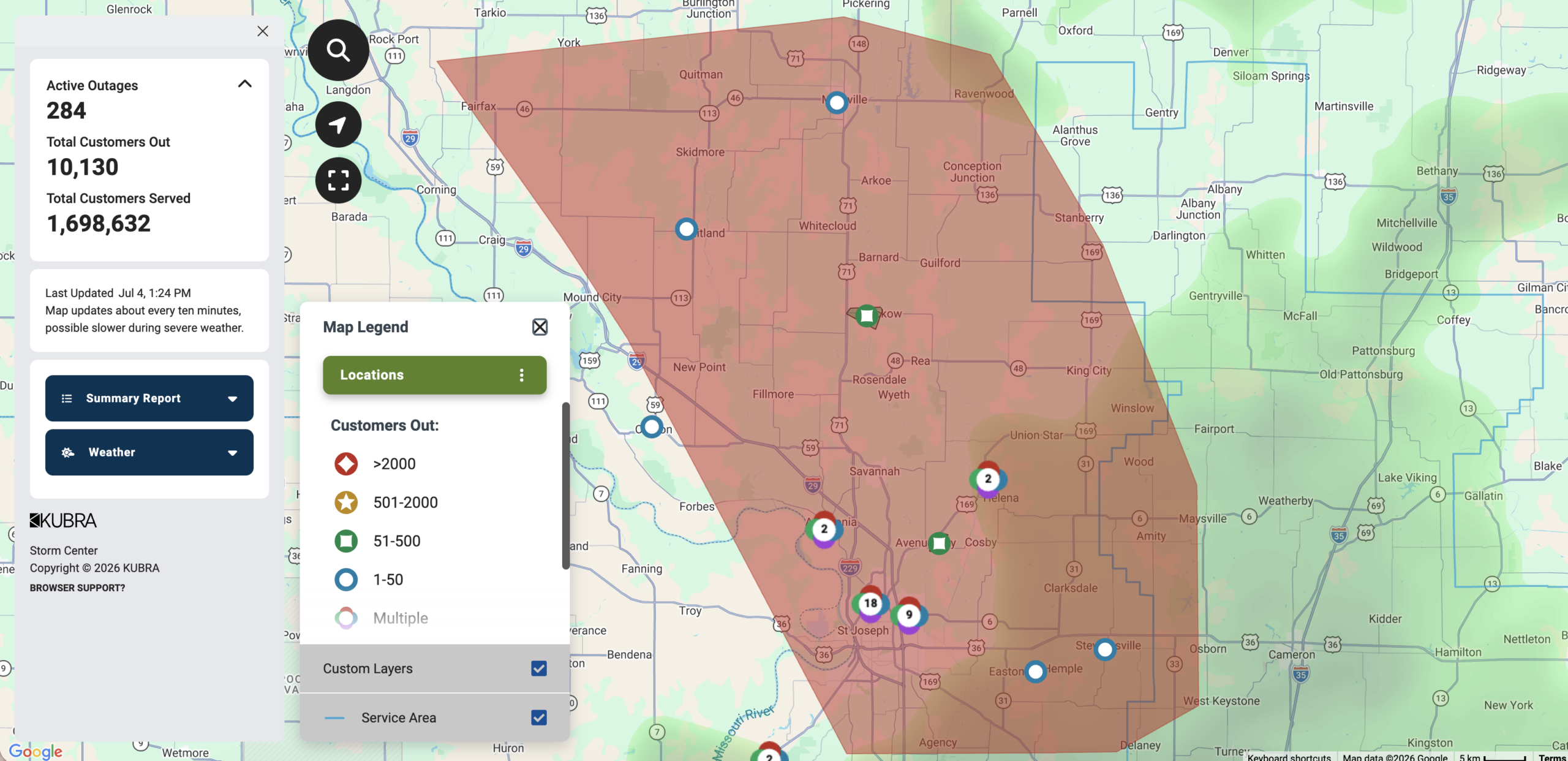Open the 18-outage cluster near St Joseph
This screenshot has width=1568, height=761.
point(870,604)
